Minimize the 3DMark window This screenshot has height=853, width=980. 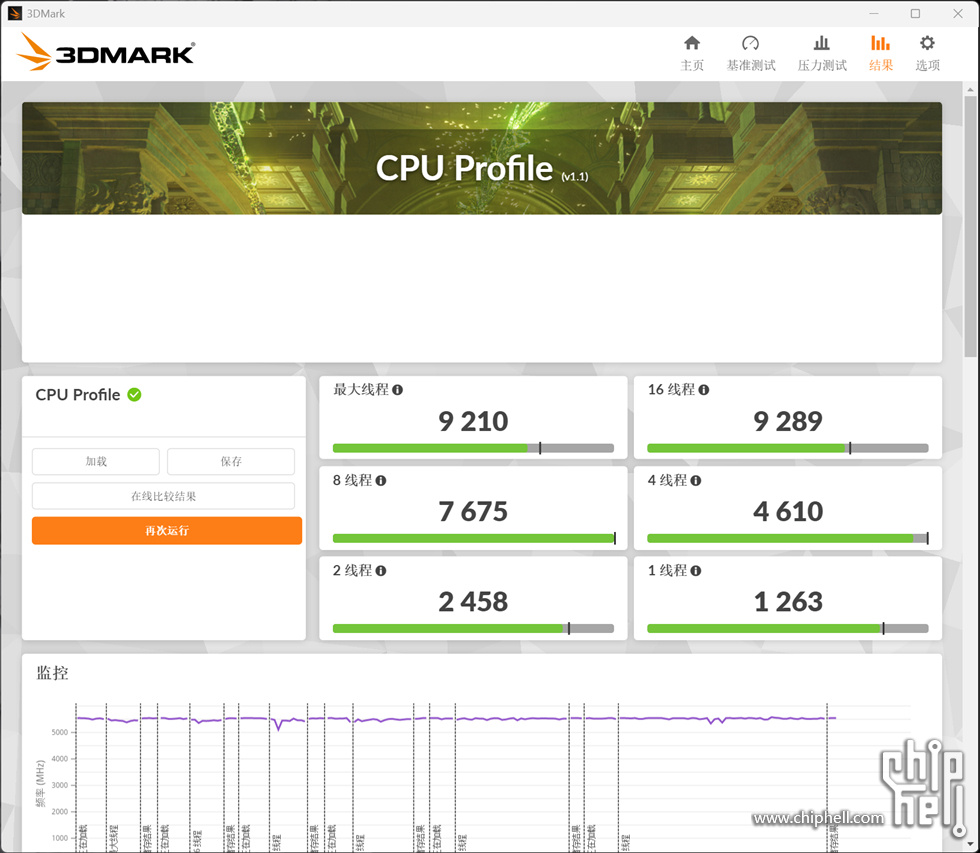click(x=874, y=14)
